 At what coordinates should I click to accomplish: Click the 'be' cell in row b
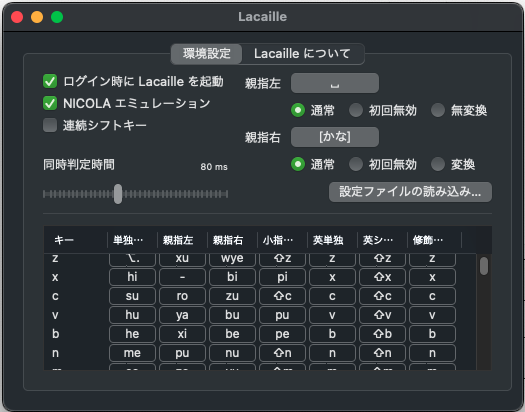point(232,334)
